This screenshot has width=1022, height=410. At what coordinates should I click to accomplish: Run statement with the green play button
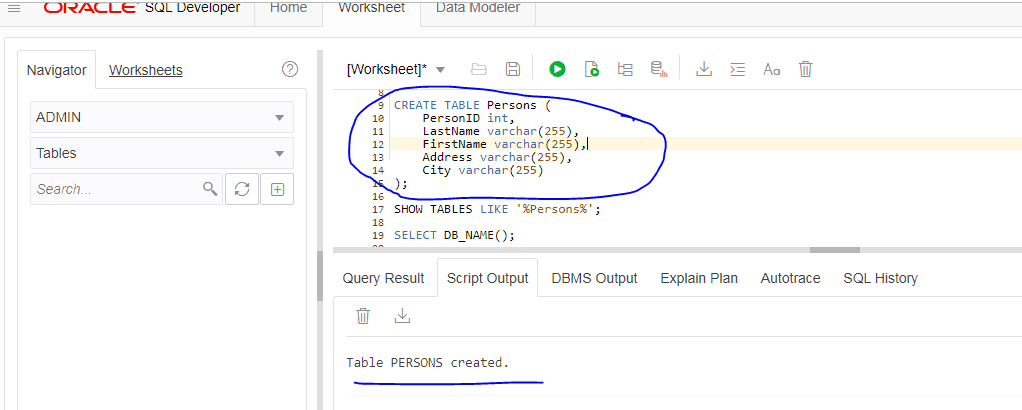(557, 69)
